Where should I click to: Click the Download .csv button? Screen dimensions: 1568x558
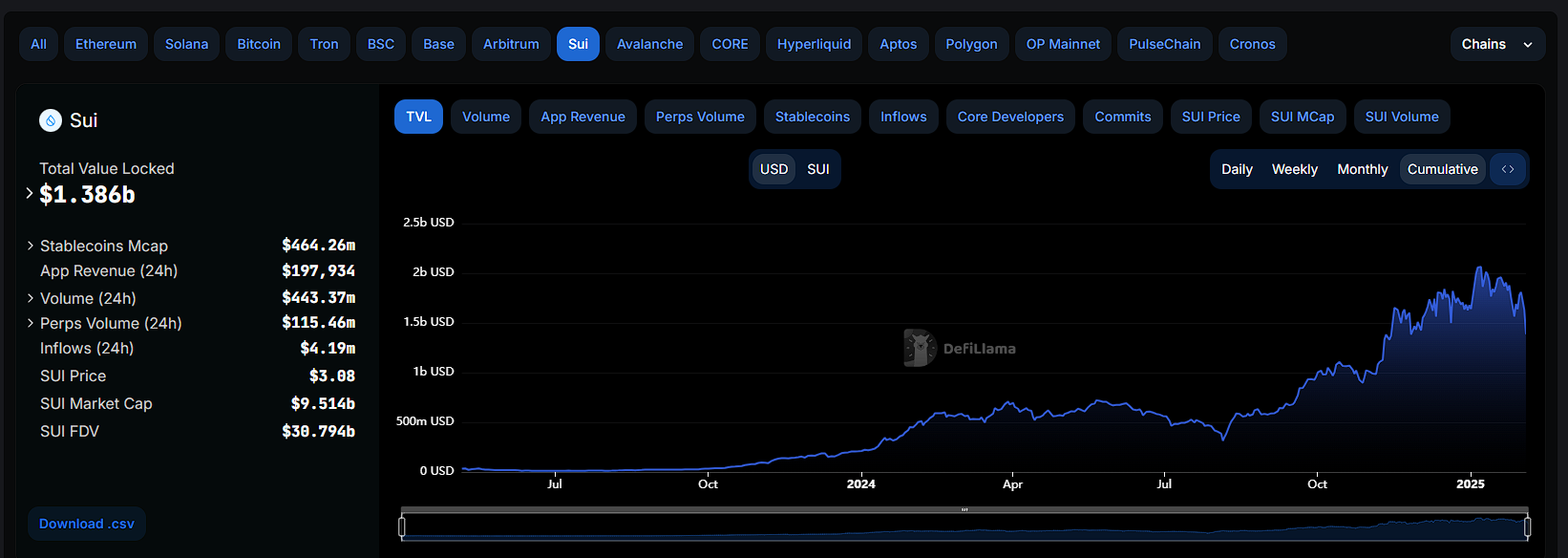tap(87, 524)
